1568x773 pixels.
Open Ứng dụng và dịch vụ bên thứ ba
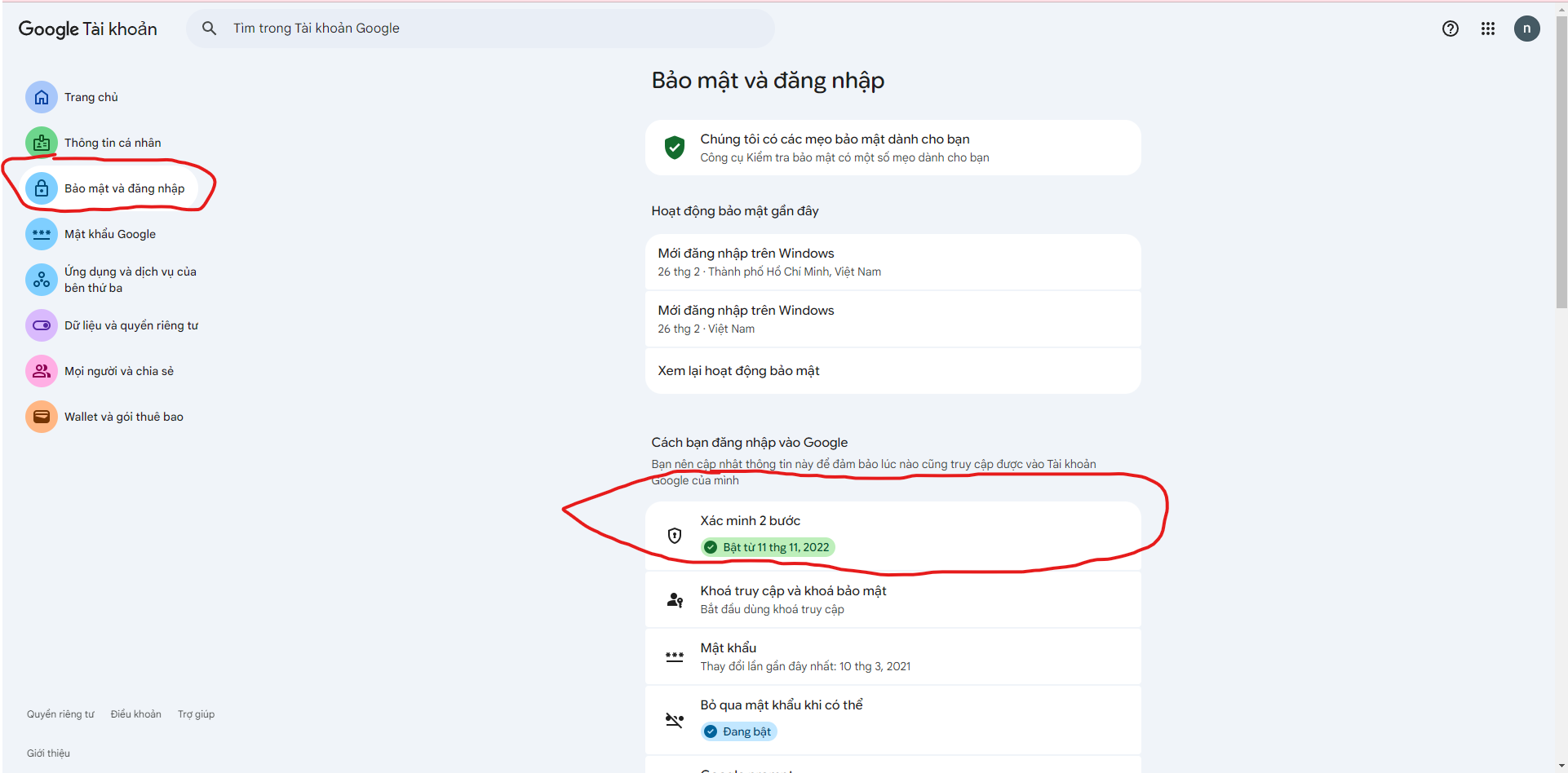(x=130, y=280)
